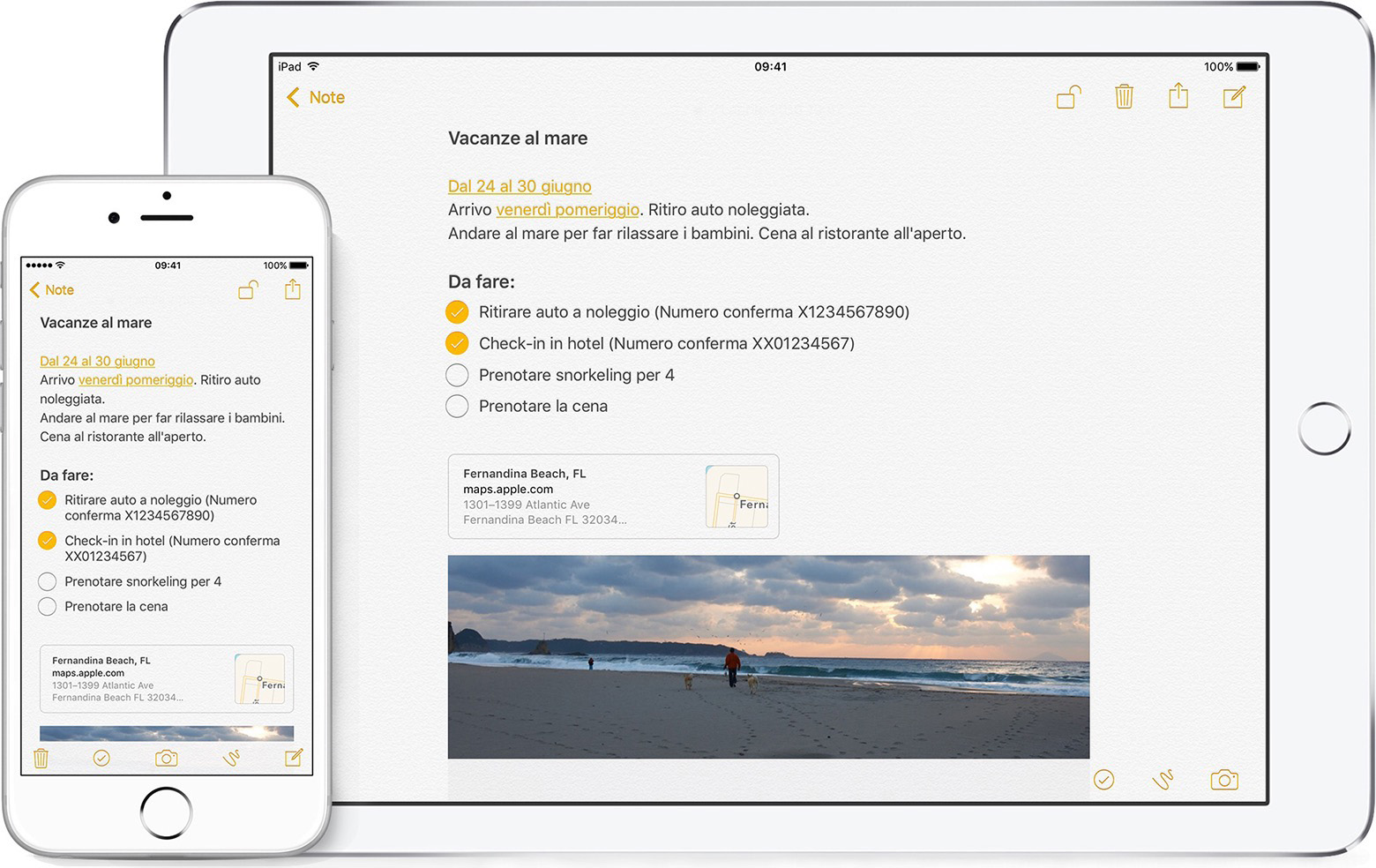Image resolution: width=1376 pixels, height=868 pixels.
Task: Tap 'venerdì pomeriggio' link on iPad
Action: point(568,210)
